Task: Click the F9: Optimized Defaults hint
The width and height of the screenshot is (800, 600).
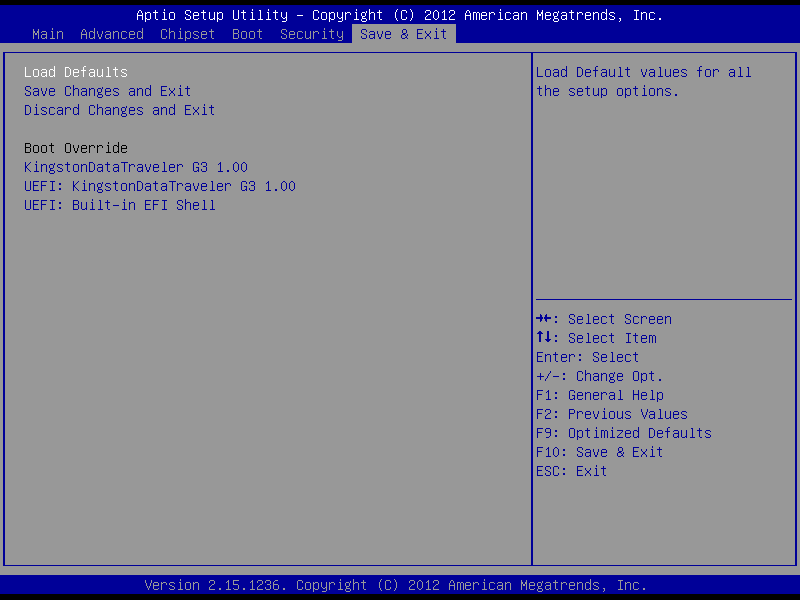Action: [x=624, y=433]
